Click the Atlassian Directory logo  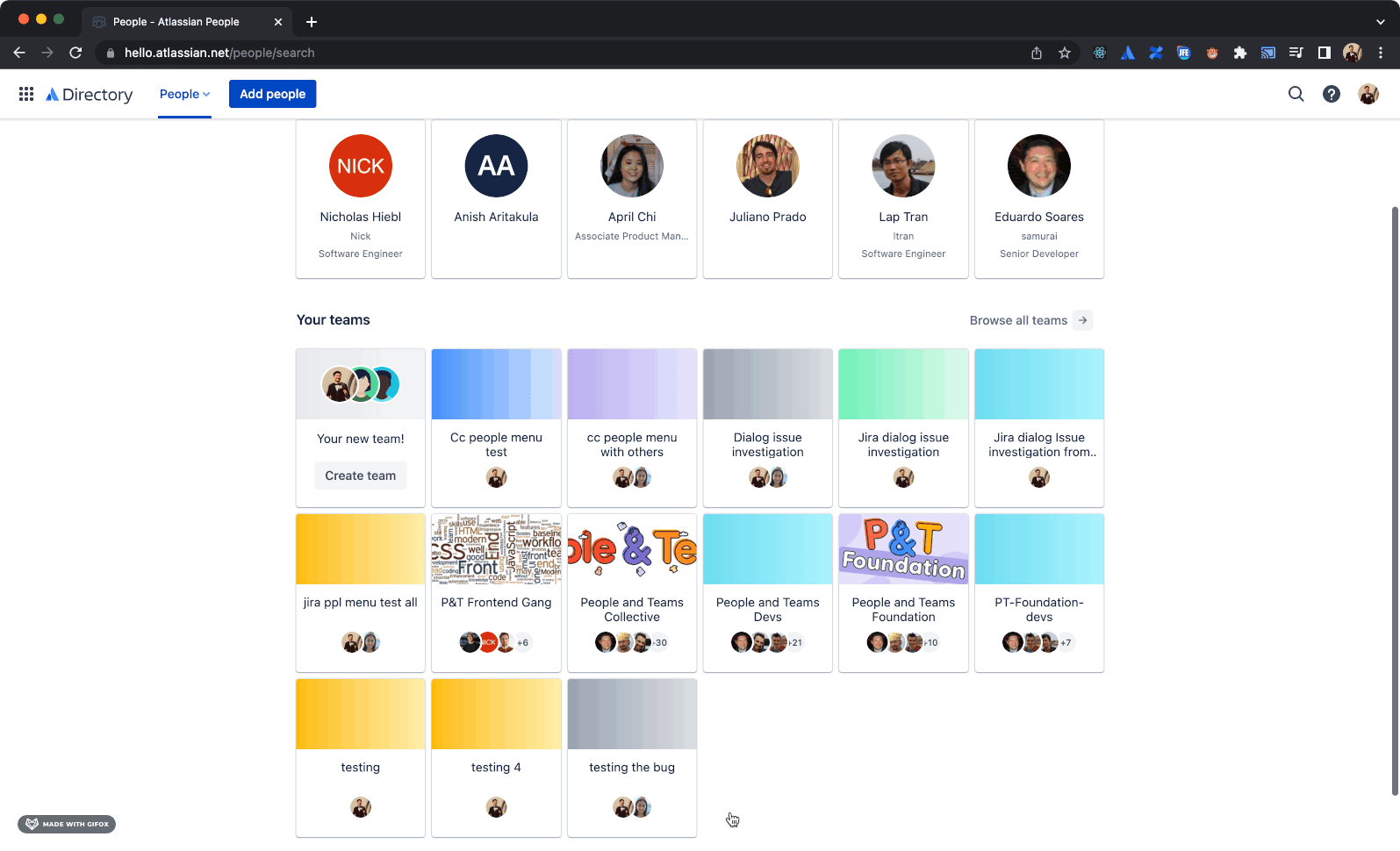point(90,94)
